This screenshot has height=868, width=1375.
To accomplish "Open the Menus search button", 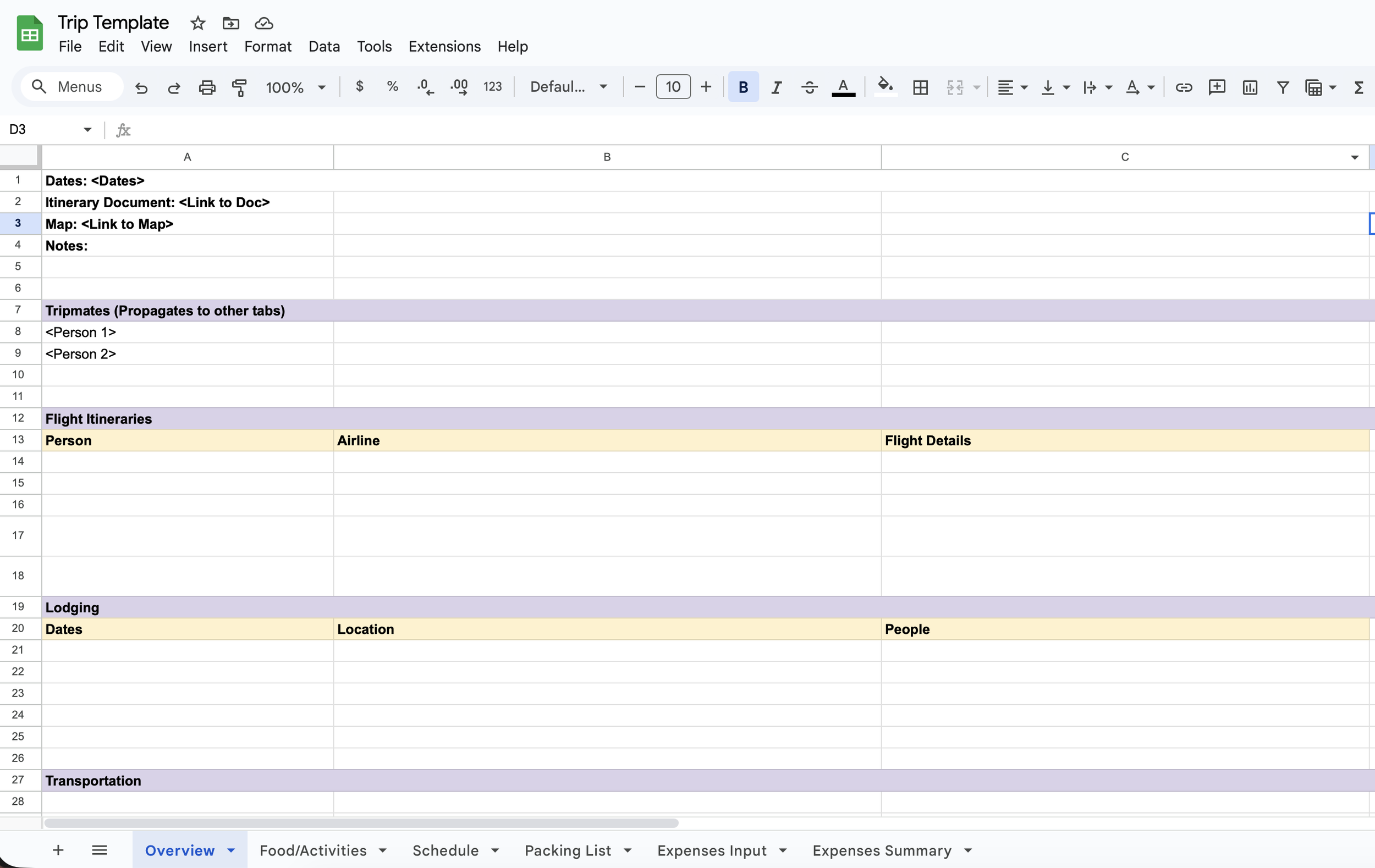I will (70, 87).
